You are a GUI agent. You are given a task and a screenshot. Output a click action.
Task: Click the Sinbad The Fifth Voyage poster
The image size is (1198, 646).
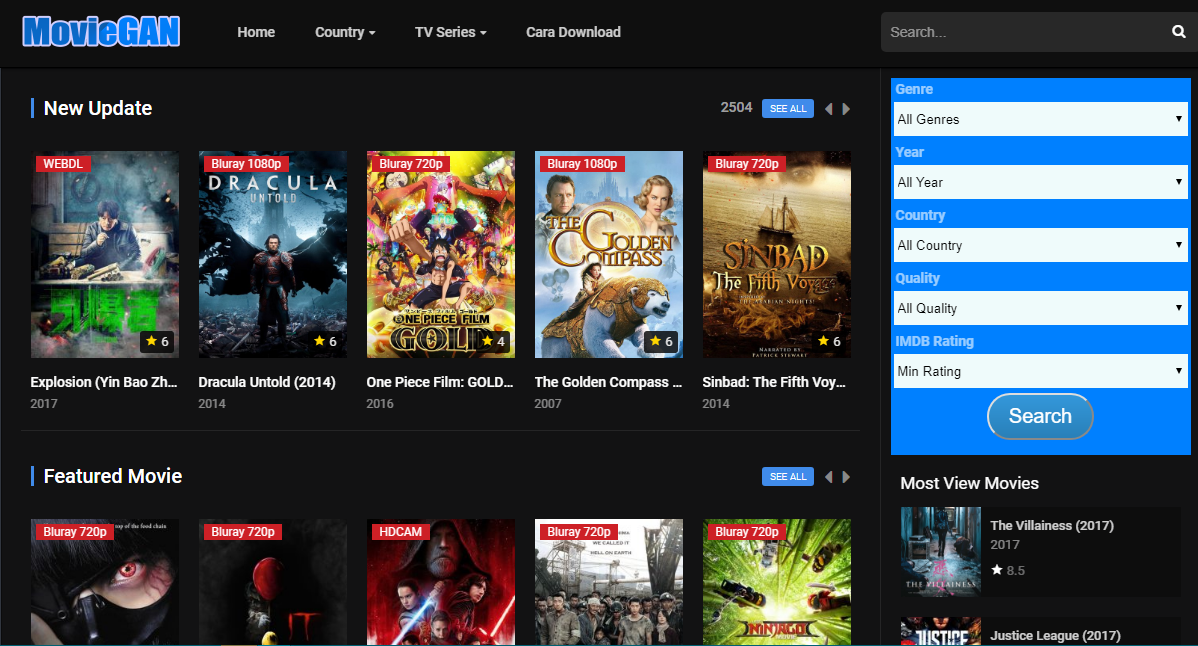tap(777, 254)
